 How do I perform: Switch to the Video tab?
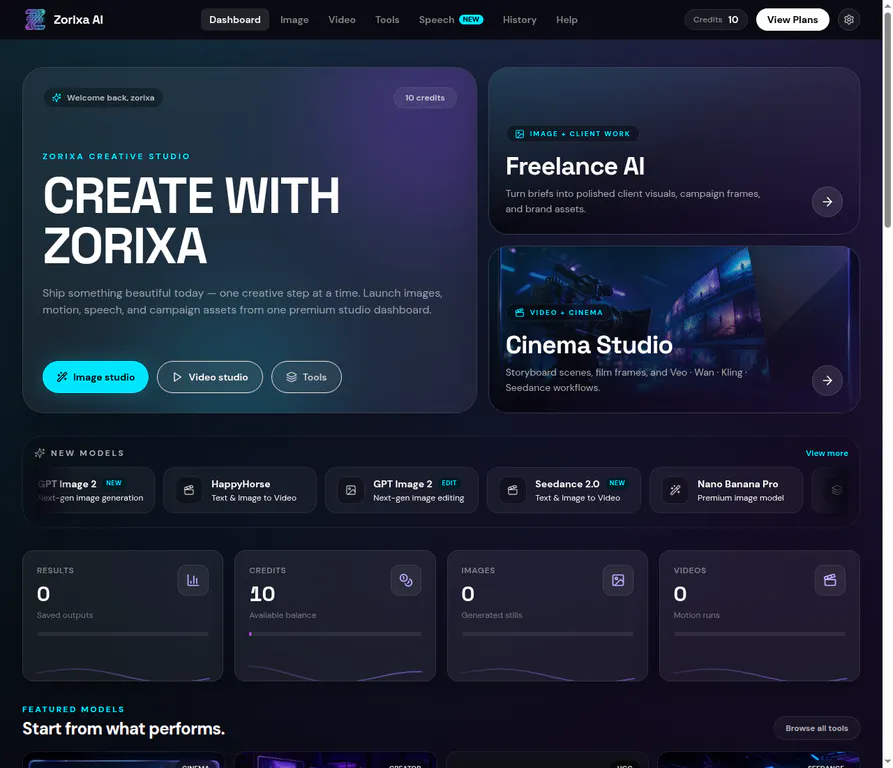(342, 19)
